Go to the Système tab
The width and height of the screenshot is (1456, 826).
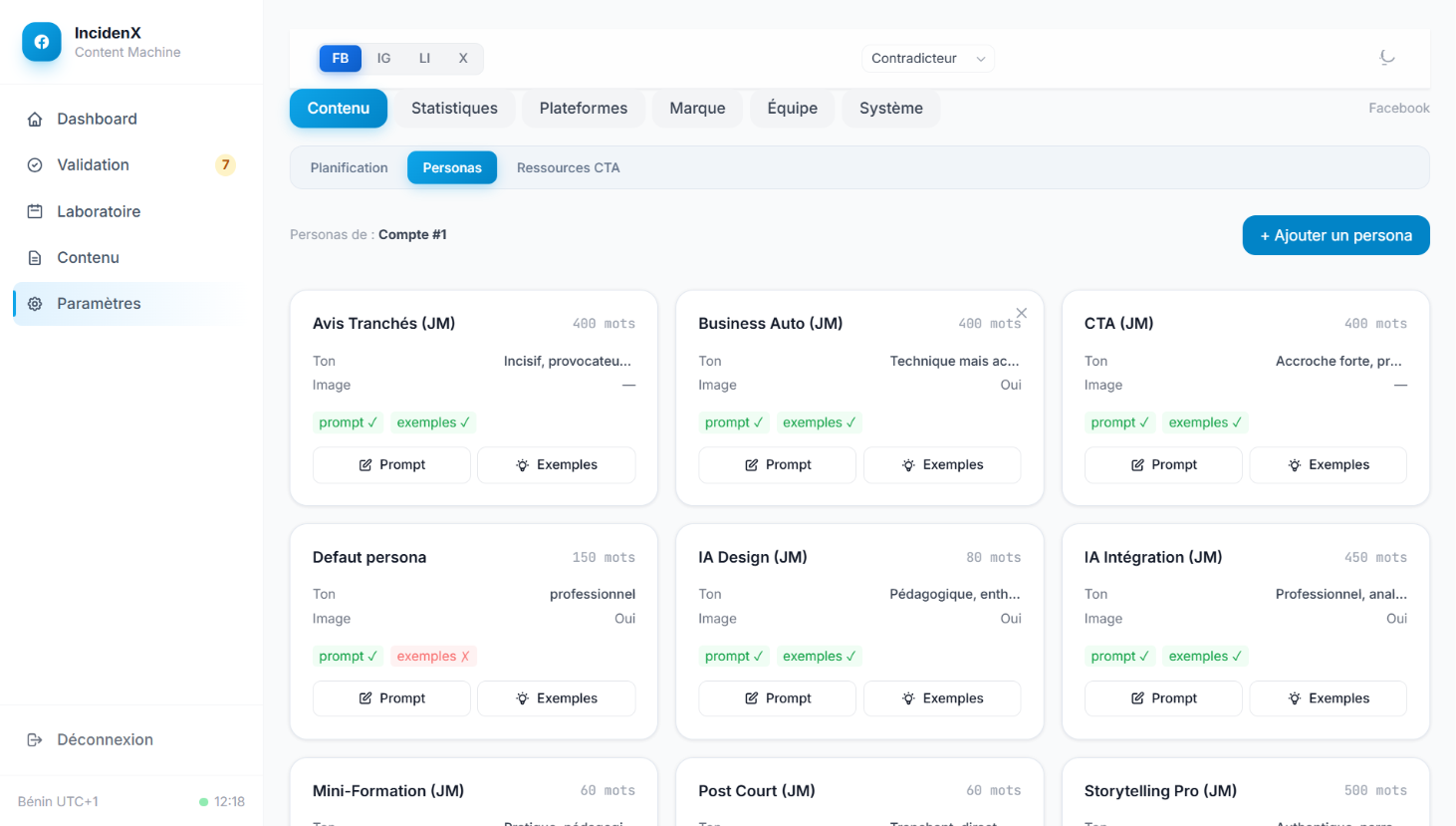click(891, 109)
